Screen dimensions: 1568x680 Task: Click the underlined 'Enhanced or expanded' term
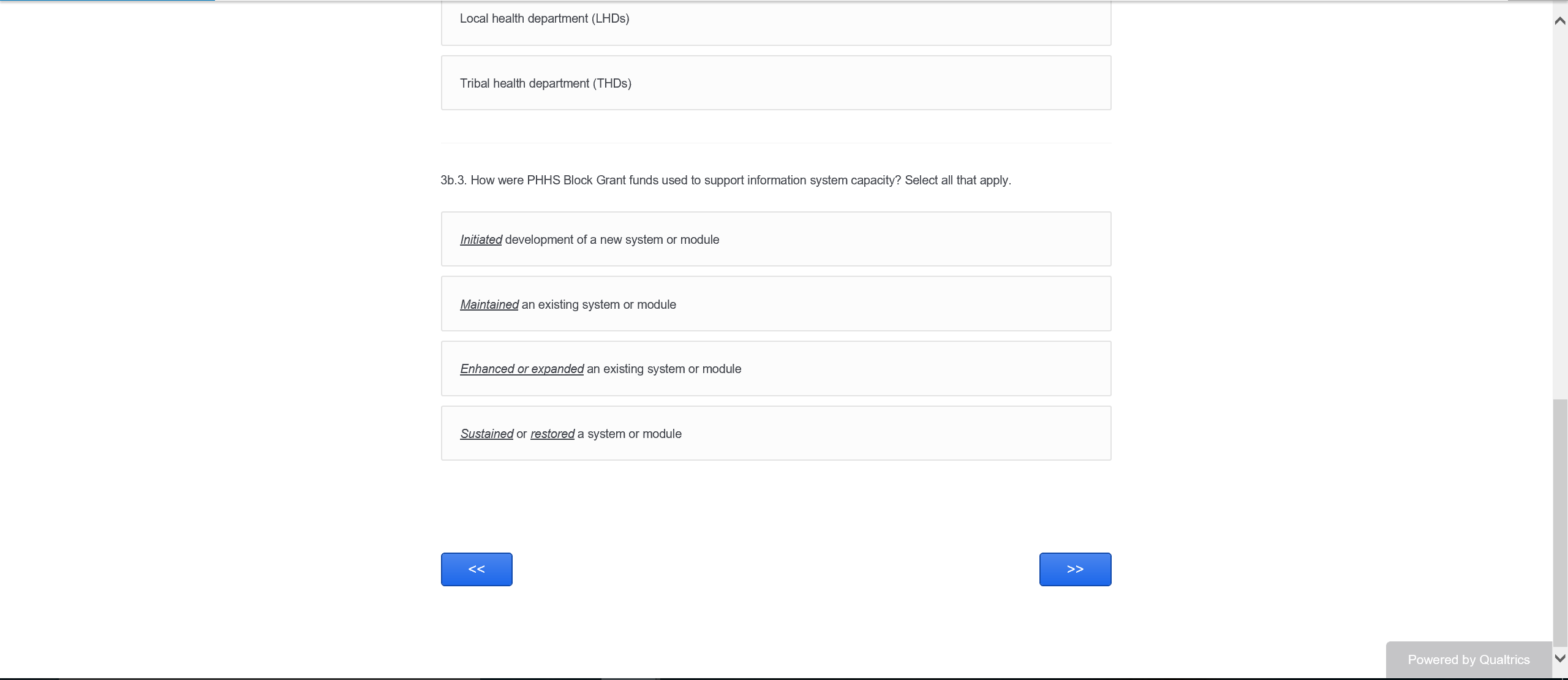[522, 369]
